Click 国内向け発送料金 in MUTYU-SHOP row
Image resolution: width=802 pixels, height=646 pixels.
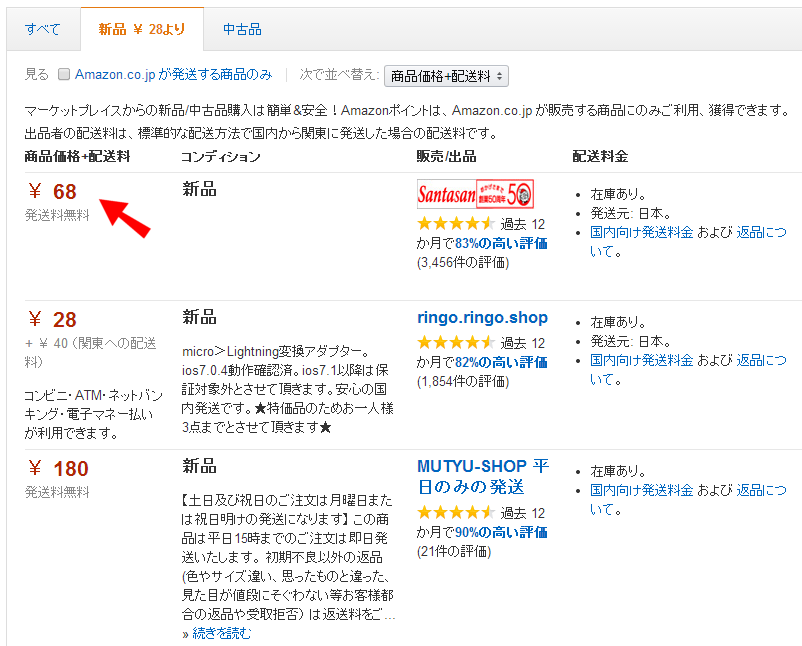point(641,490)
